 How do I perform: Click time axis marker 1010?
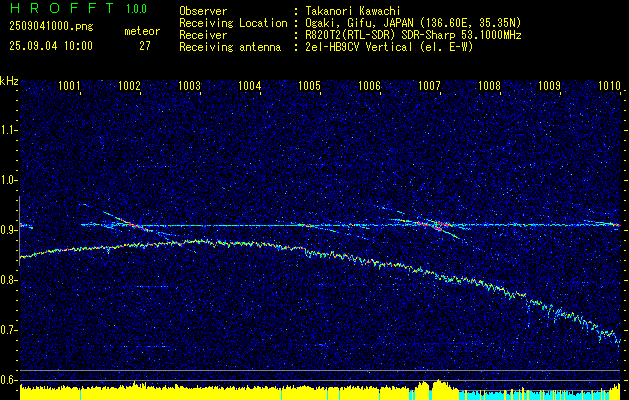coord(609,86)
